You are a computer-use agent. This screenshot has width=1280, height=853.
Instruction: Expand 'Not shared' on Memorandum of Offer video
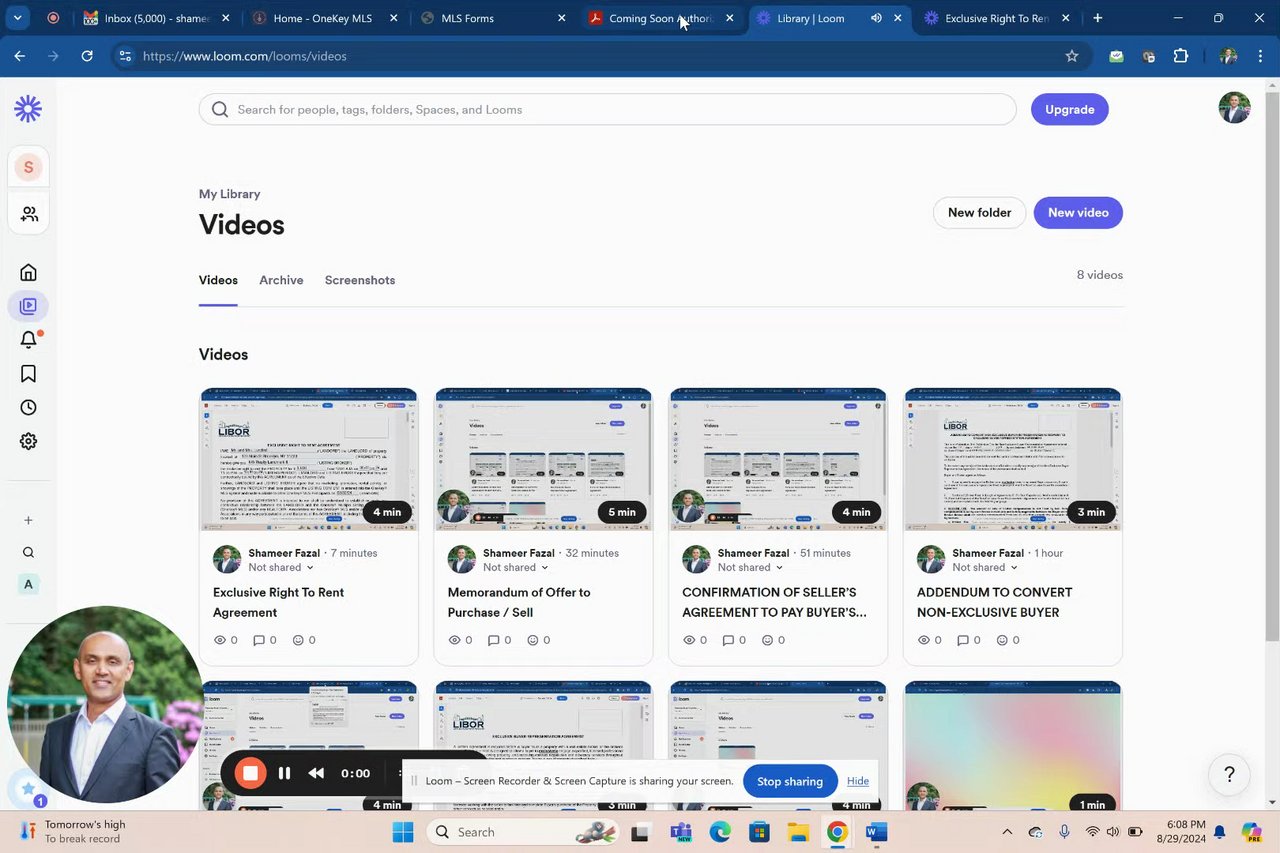pos(516,567)
